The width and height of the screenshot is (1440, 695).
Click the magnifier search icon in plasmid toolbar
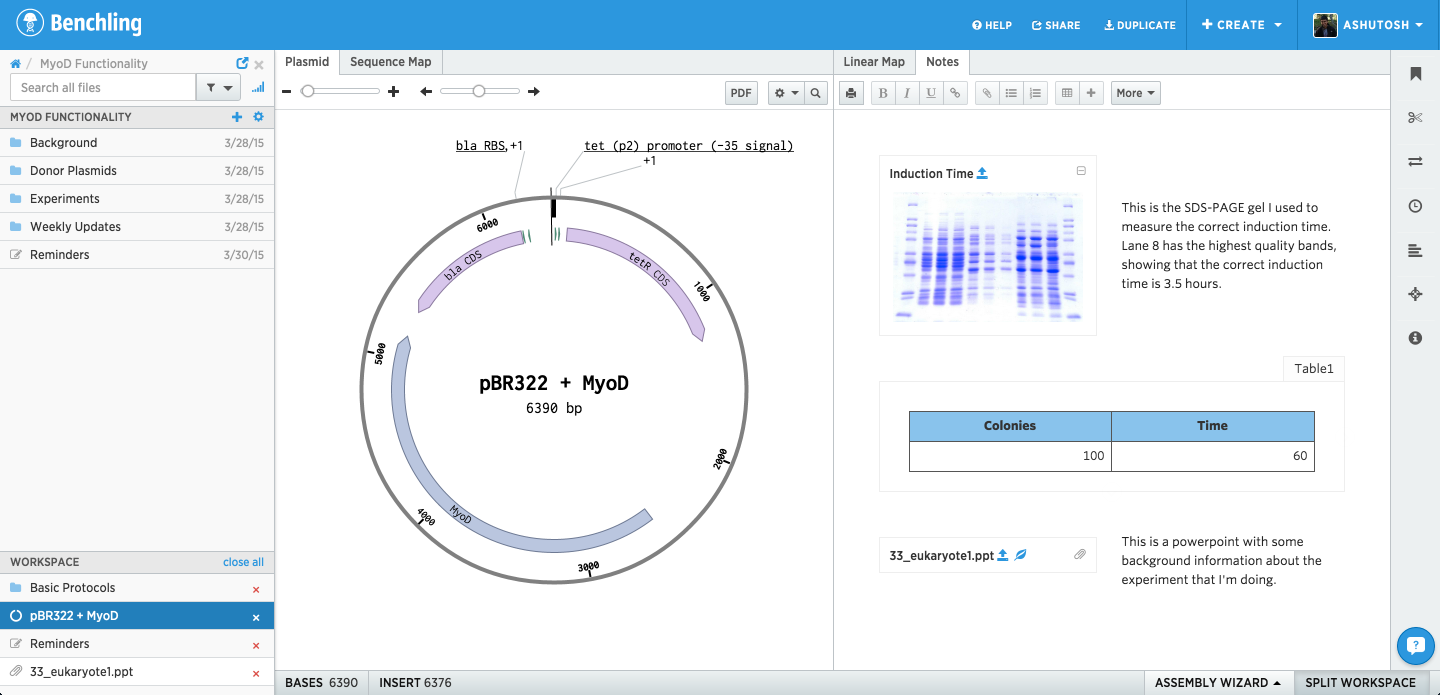[x=816, y=93]
